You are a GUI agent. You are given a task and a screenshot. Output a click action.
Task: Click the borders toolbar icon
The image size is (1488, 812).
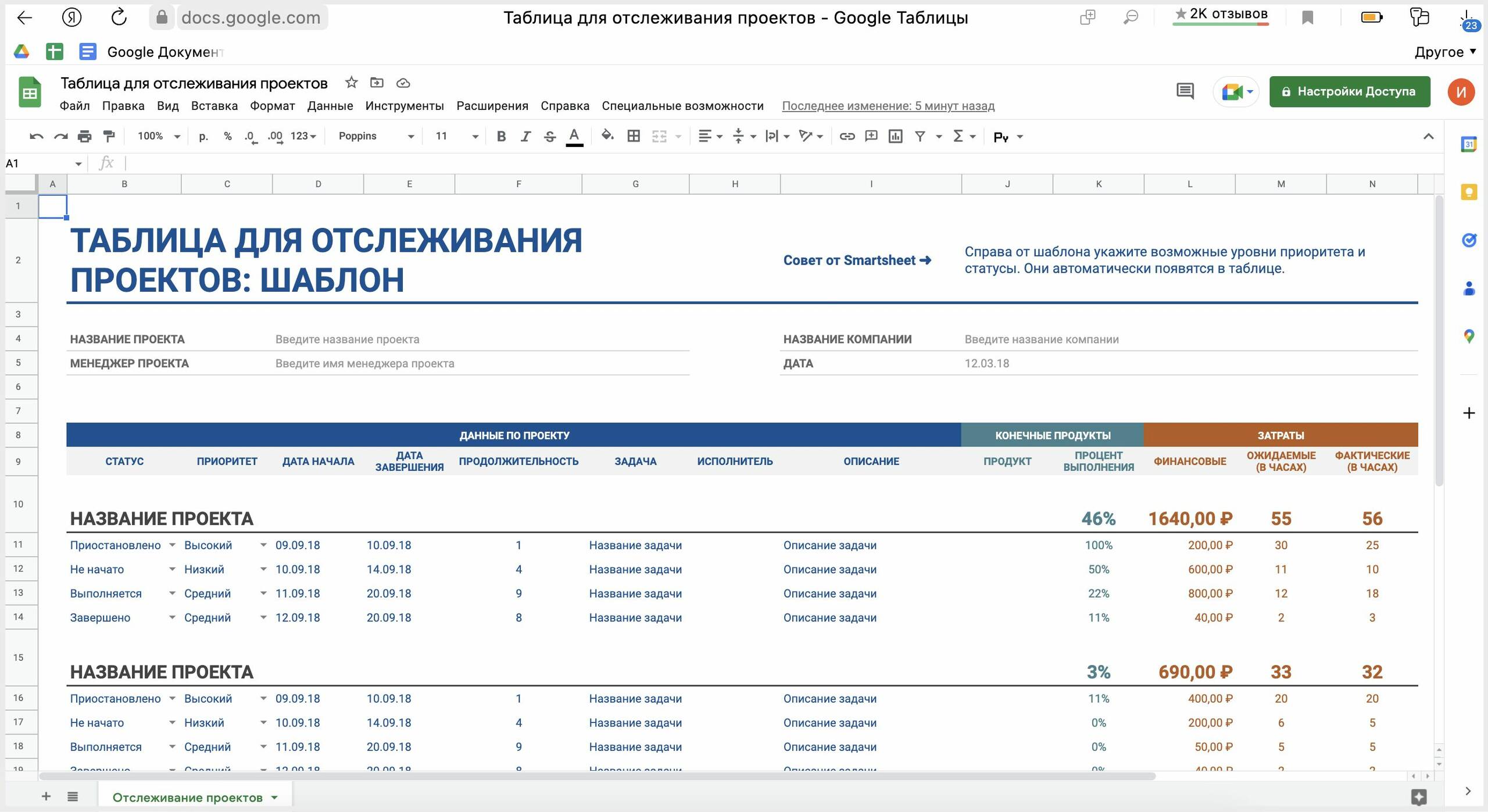634,136
